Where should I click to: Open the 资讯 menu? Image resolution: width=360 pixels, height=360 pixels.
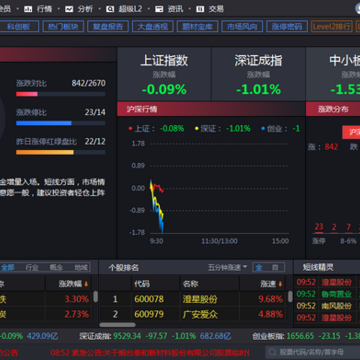pyautogui.click(x=169, y=9)
